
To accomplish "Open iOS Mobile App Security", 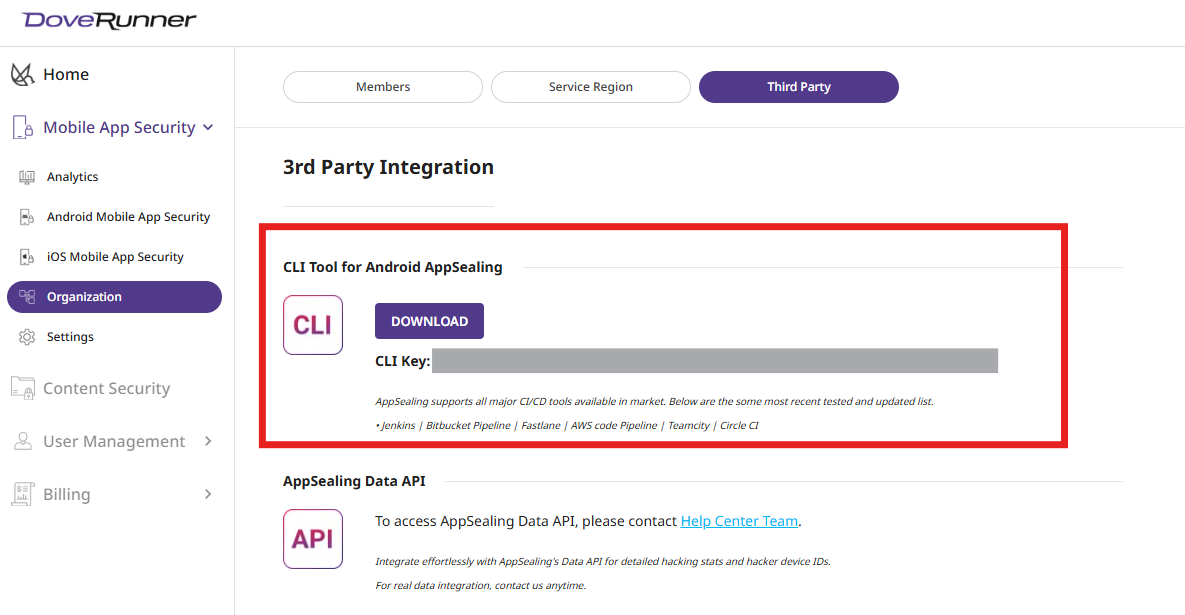I will pyautogui.click(x=27, y=256).
